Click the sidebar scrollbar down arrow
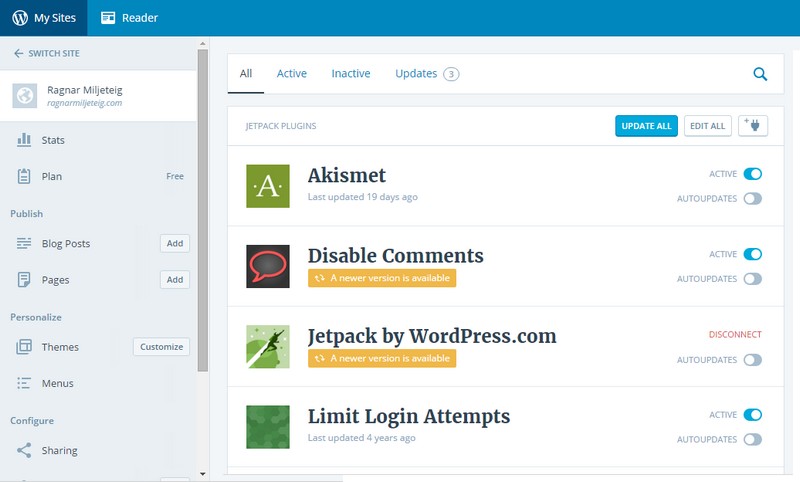This screenshot has width=800, height=482. tap(203, 474)
